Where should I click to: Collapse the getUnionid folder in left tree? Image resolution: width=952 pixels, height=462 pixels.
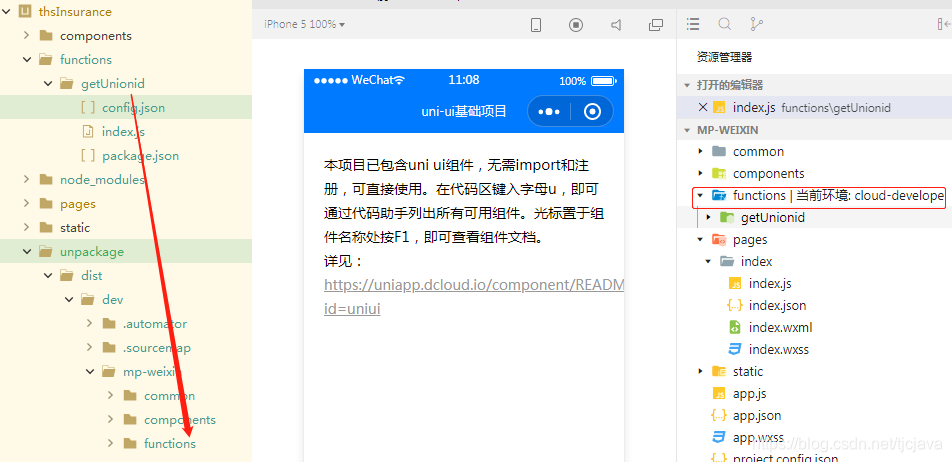pyautogui.click(x=48, y=83)
